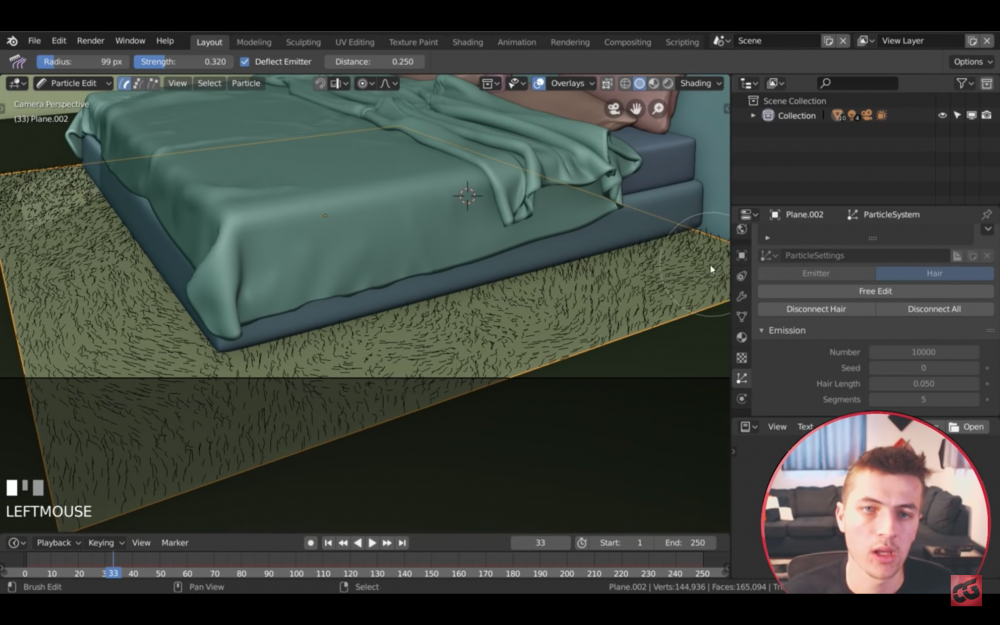Click the new collection icon in outliner
The image size is (1000, 625).
[987, 84]
